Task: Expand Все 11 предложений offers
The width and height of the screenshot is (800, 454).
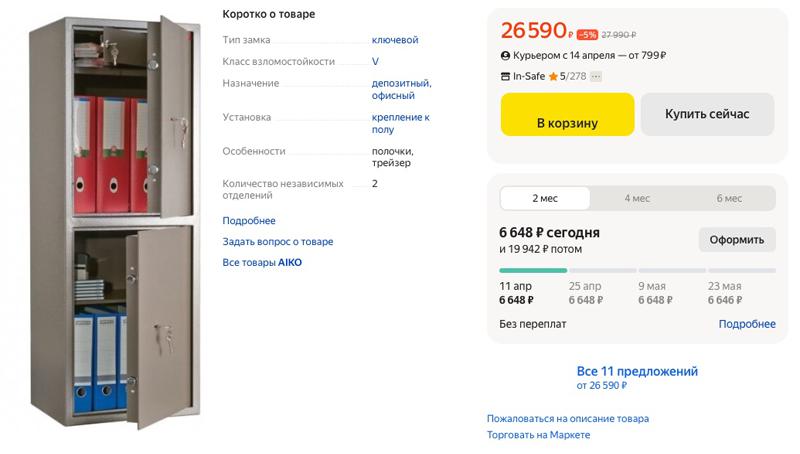Action: coord(637,371)
